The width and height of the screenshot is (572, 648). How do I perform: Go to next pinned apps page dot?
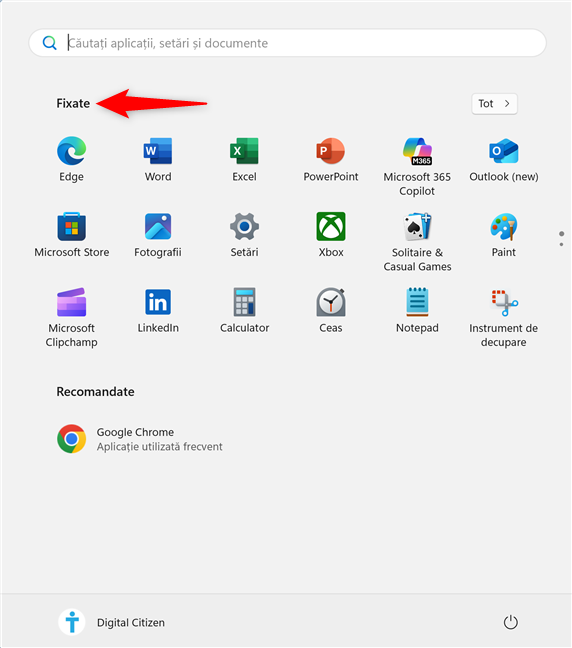pyautogui.click(x=561, y=244)
